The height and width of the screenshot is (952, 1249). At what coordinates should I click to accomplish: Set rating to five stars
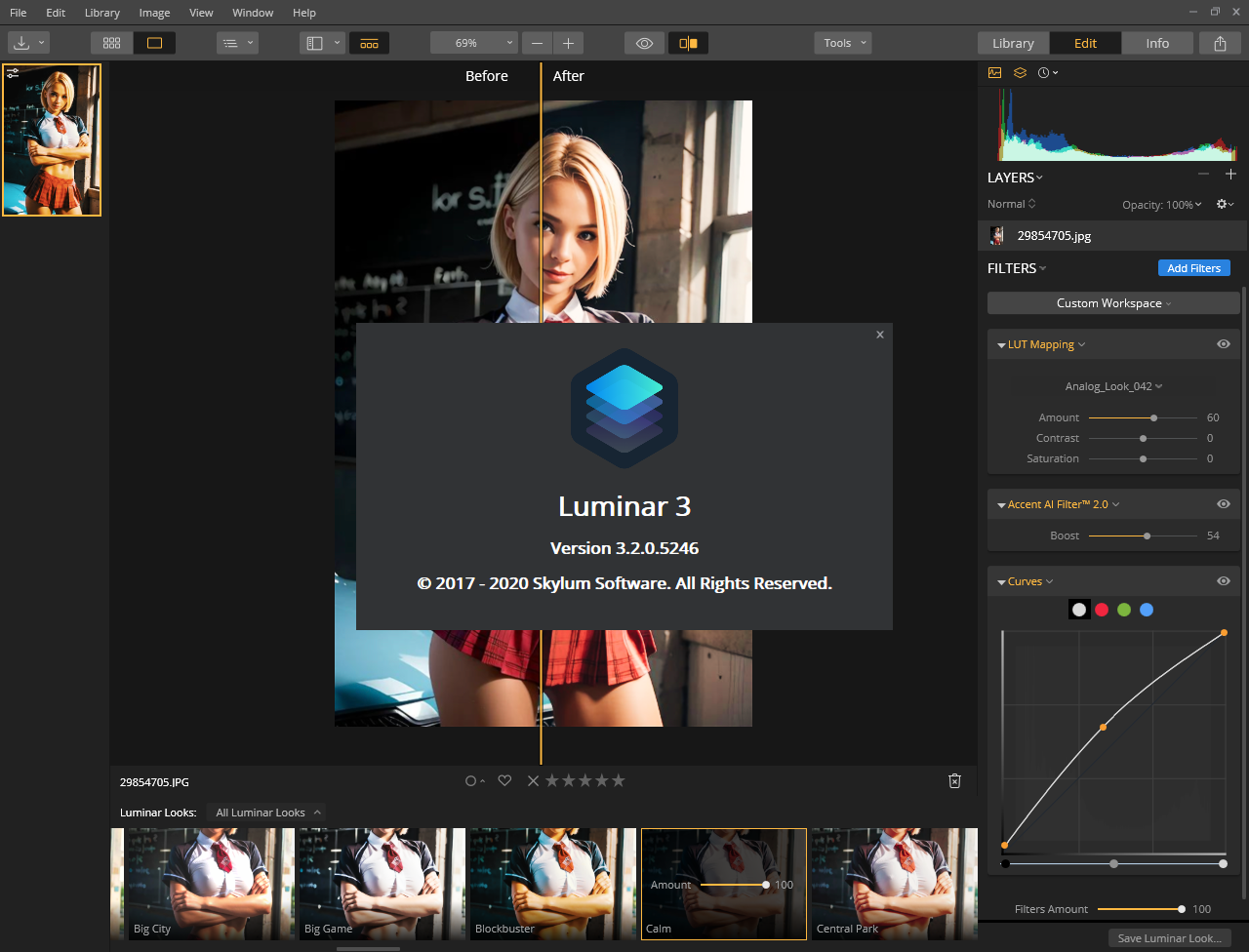tap(618, 780)
